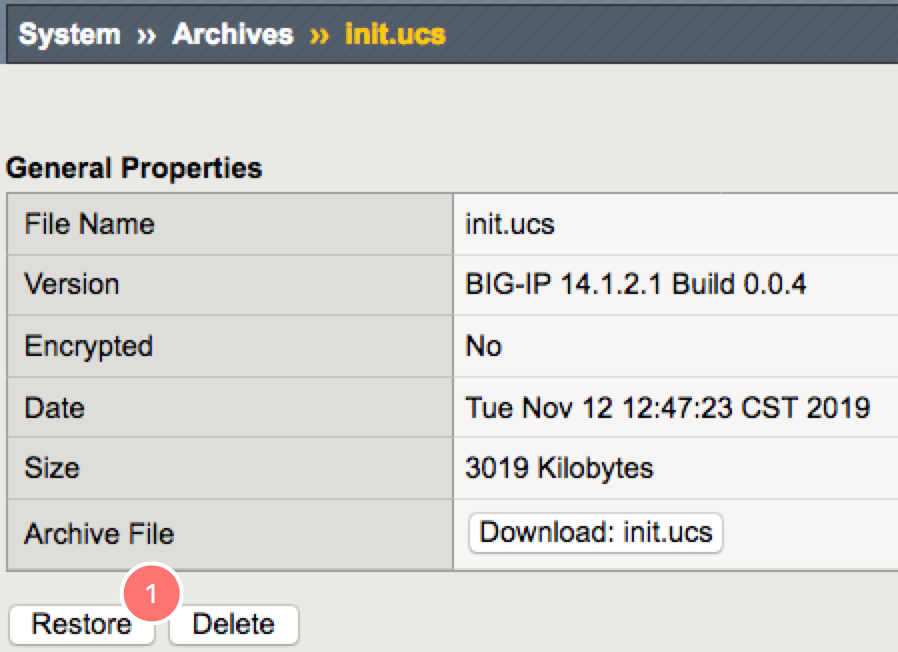This screenshot has width=898, height=652.
Task: Click the Encrypted value No
Action: [x=484, y=346]
